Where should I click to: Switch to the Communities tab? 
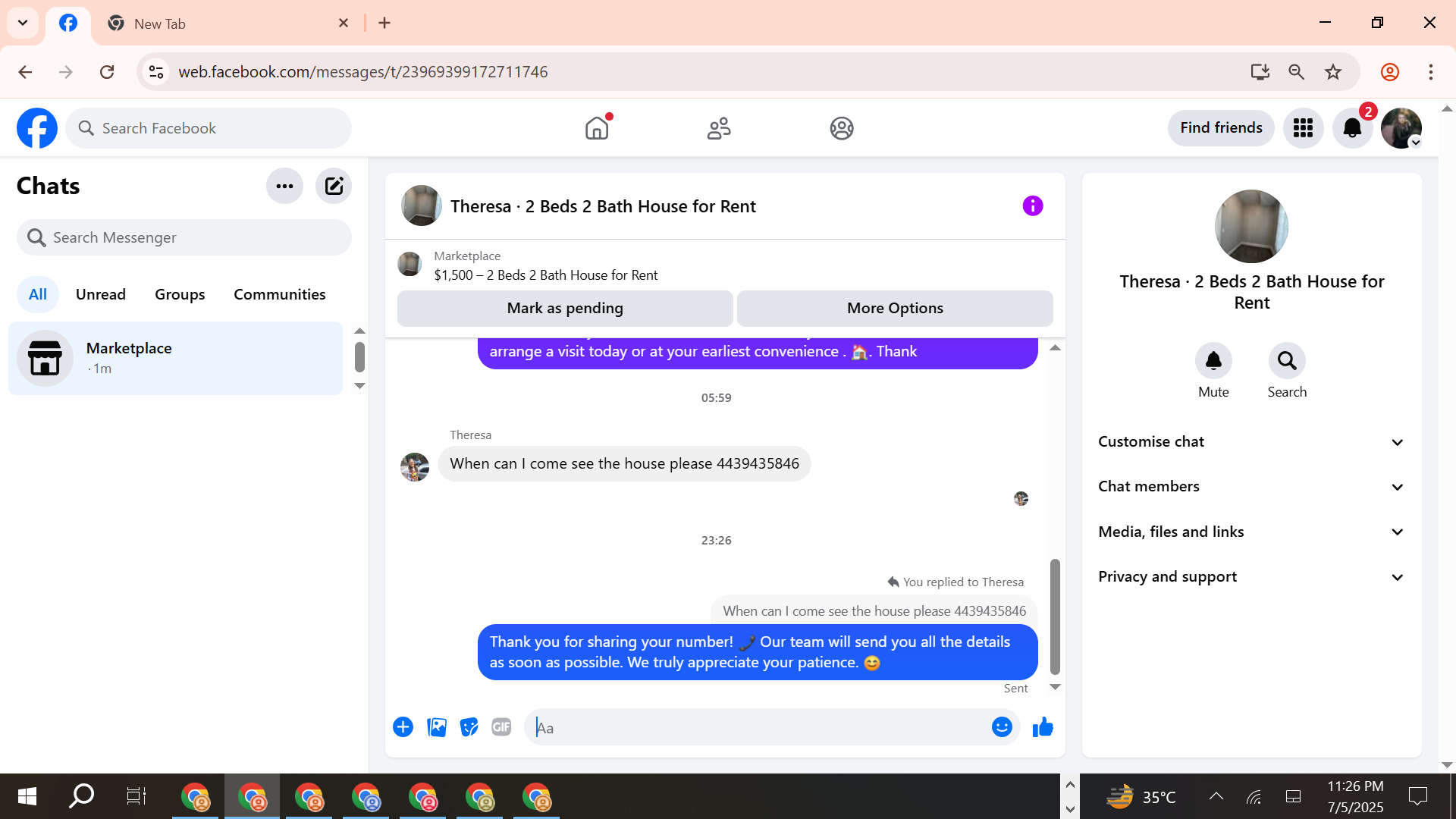tap(279, 294)
